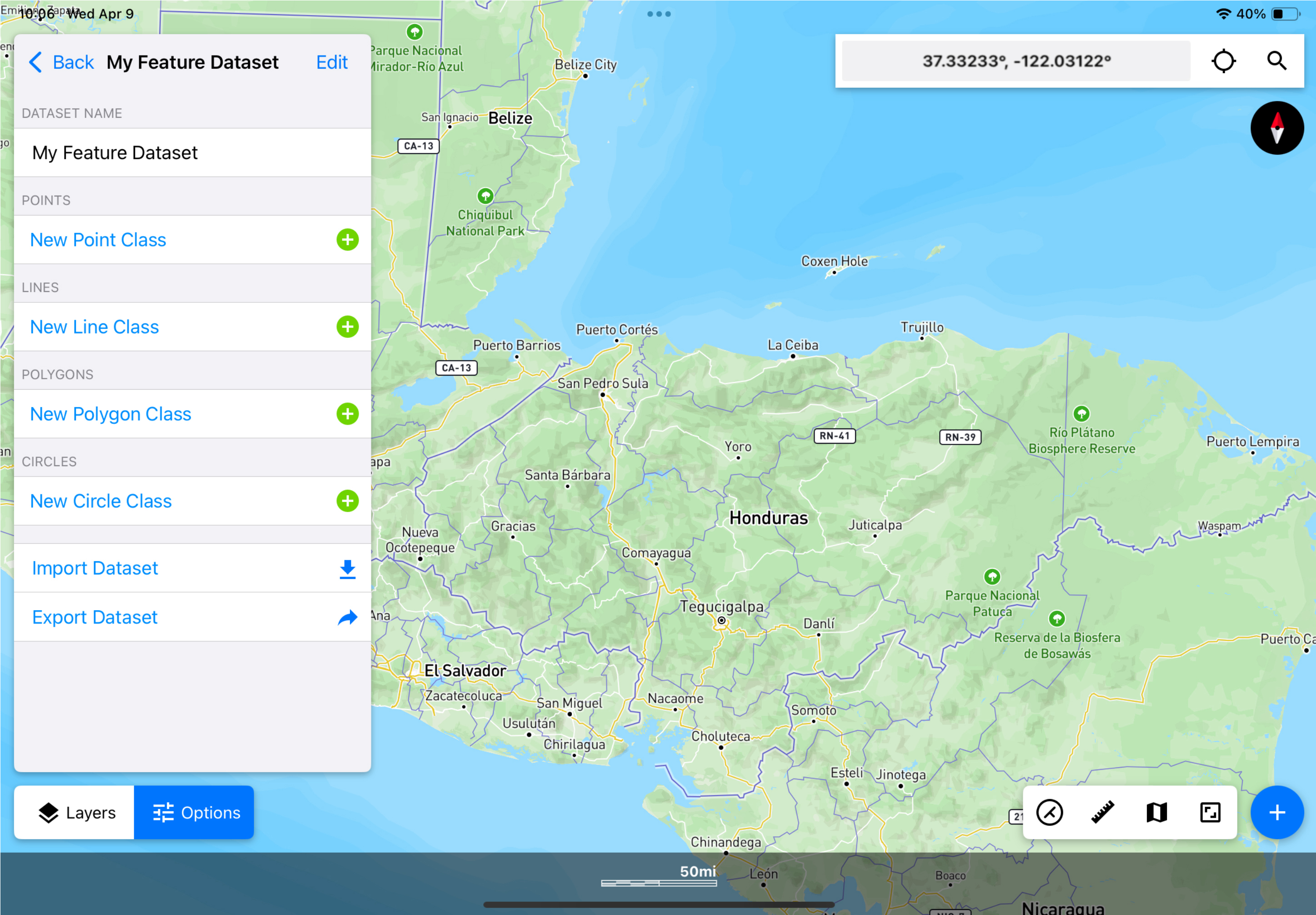
Task: Add a new line class with plus icon
Action: click(x=347, y=327)
